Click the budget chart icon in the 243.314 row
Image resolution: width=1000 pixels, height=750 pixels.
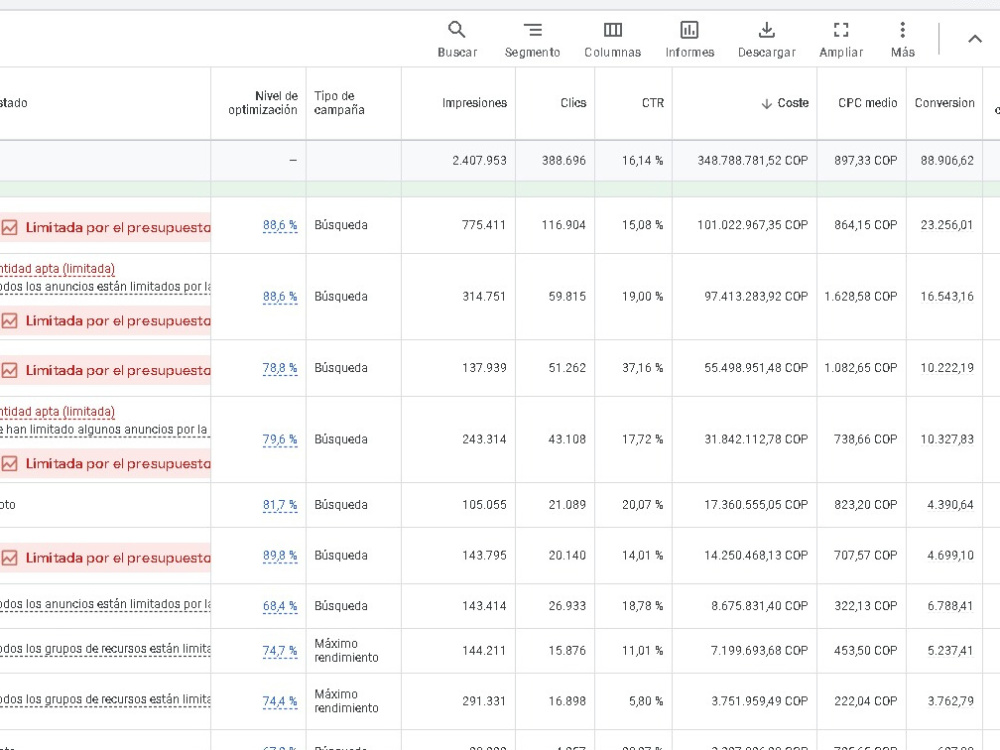point(9,464)
